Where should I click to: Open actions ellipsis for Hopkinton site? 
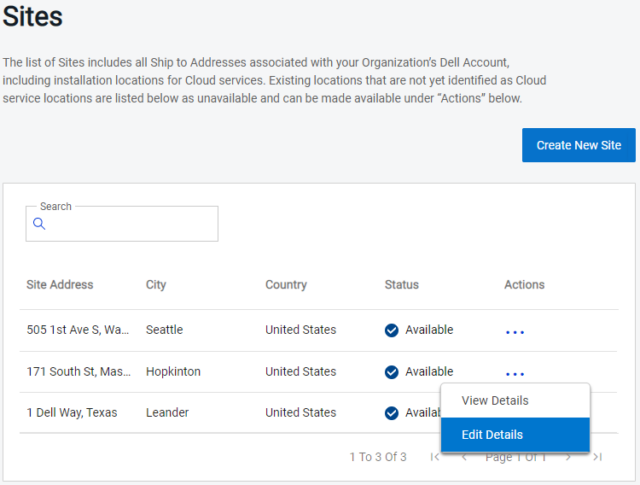pos(515,373)
